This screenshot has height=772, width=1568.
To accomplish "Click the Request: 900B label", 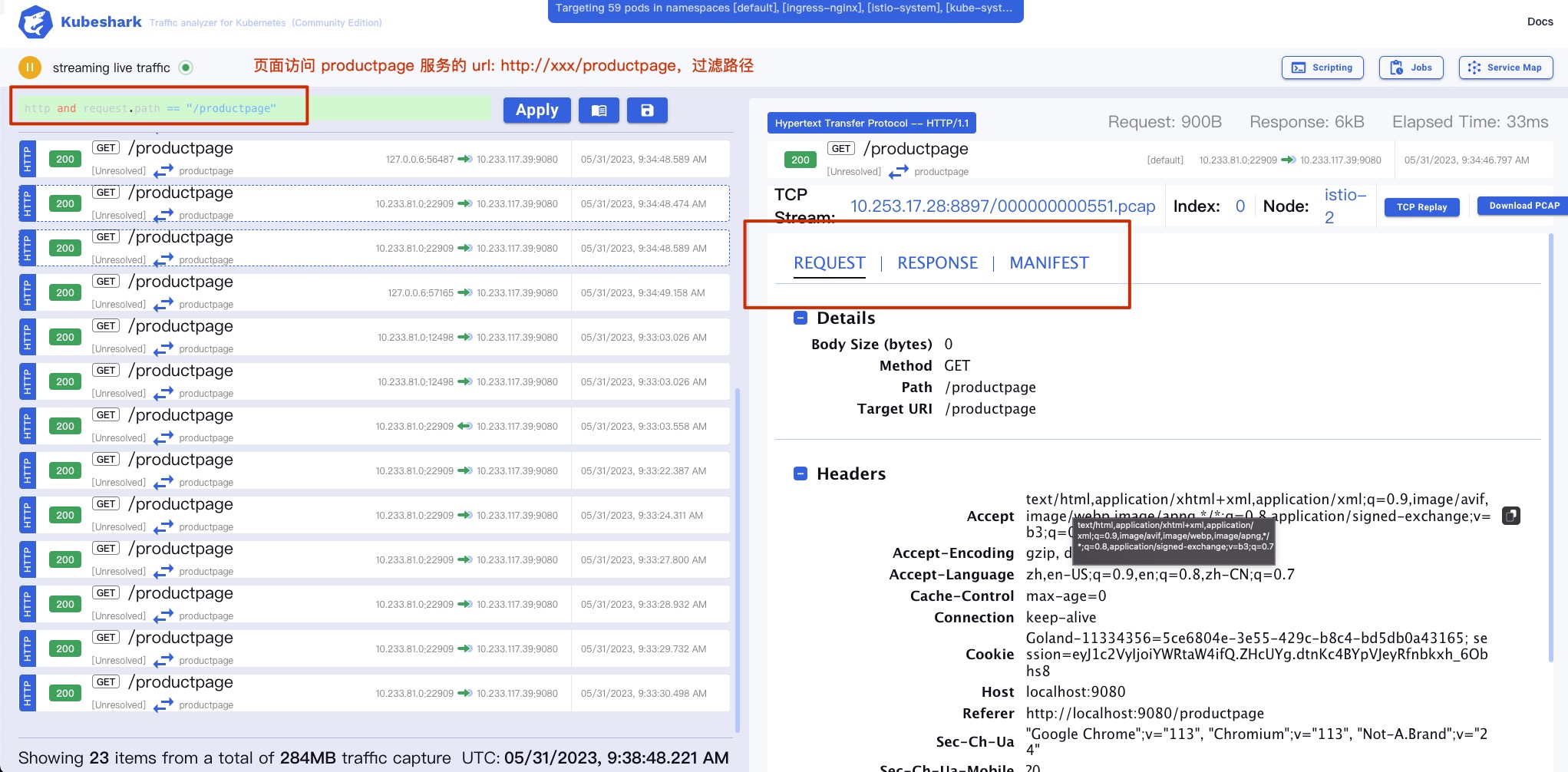I will click(x=1164, y=122).
